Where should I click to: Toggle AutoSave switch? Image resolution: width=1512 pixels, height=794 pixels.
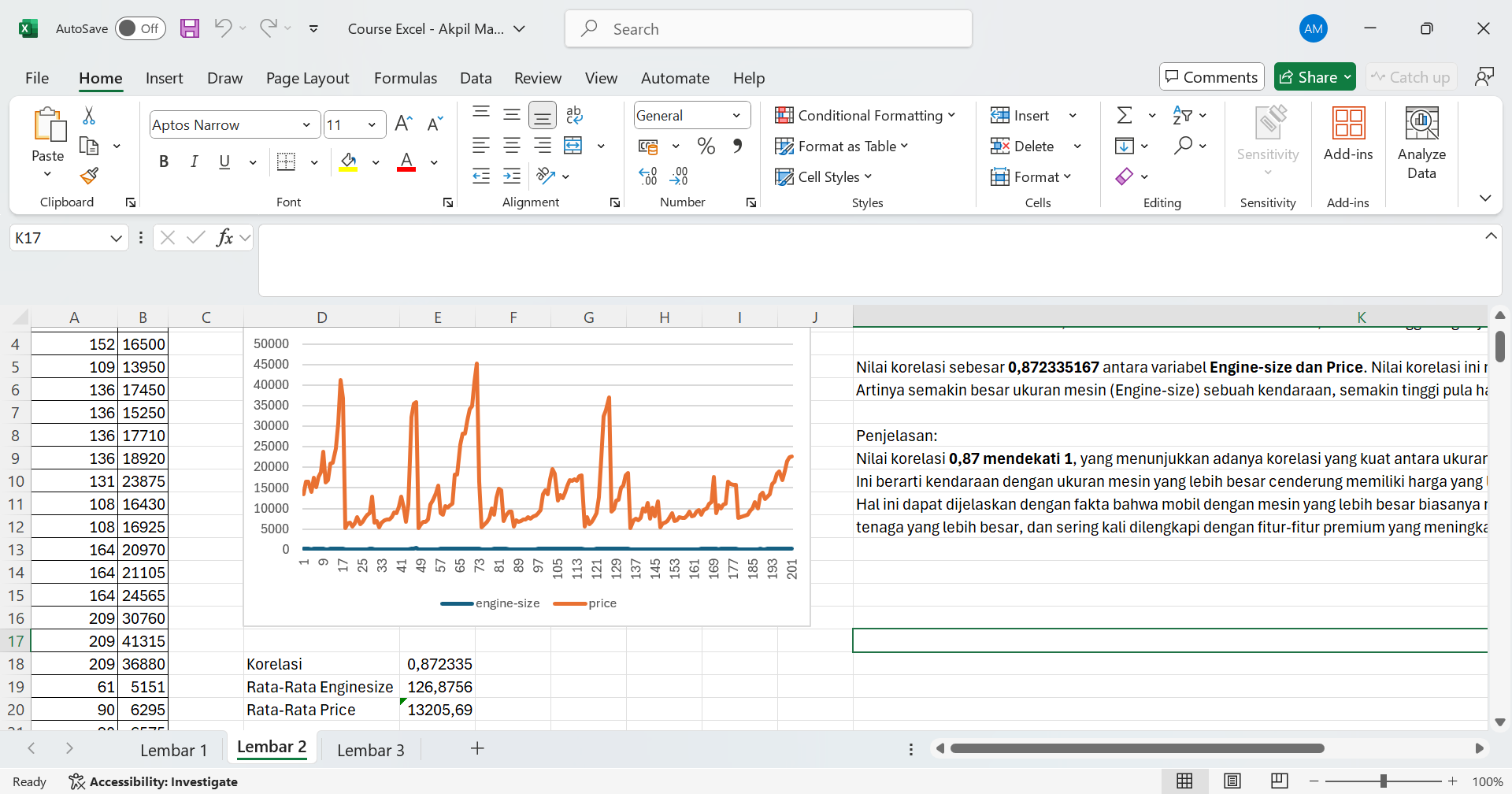tap(140, 28)
